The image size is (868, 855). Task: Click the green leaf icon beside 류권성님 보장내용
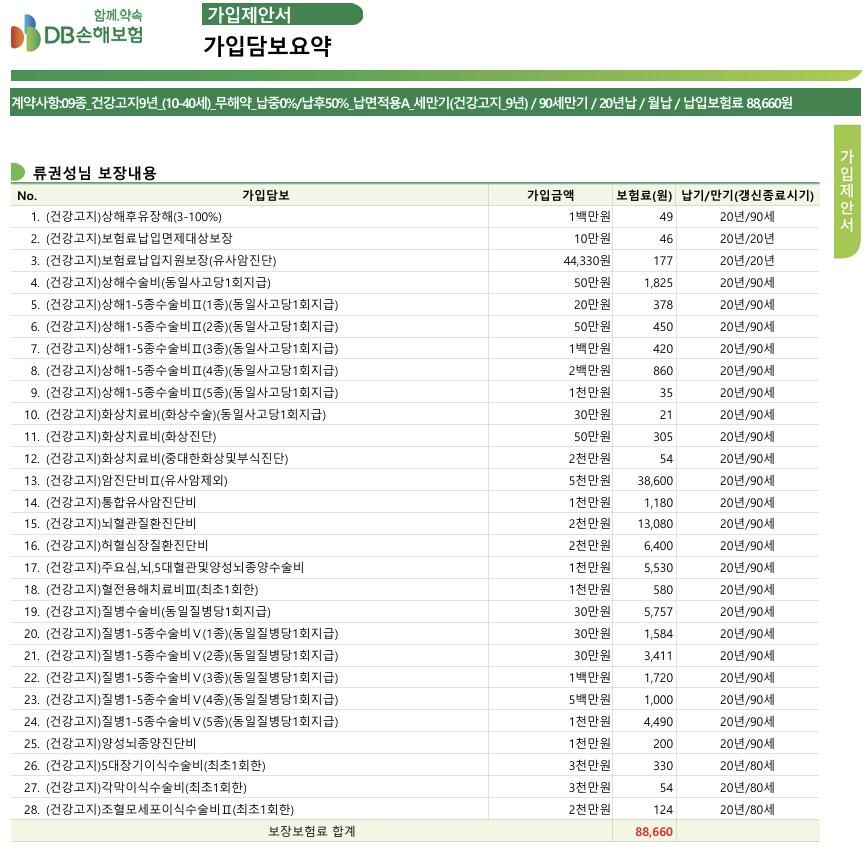[18, 172]
